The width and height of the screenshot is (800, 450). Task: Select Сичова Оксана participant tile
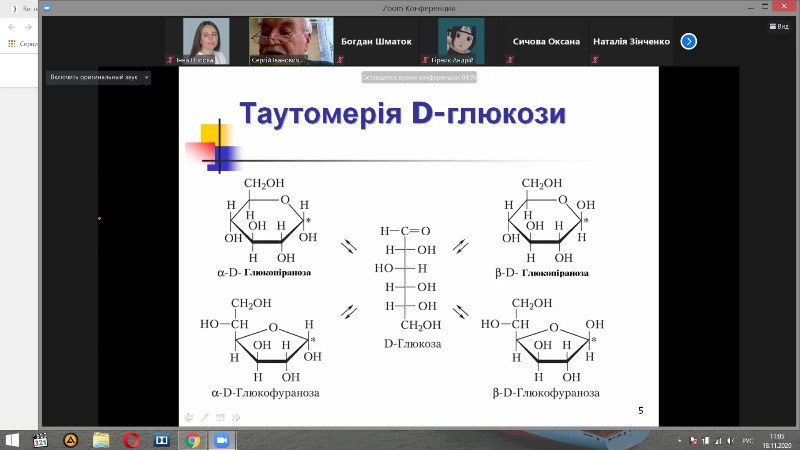[x=546, y=41]
